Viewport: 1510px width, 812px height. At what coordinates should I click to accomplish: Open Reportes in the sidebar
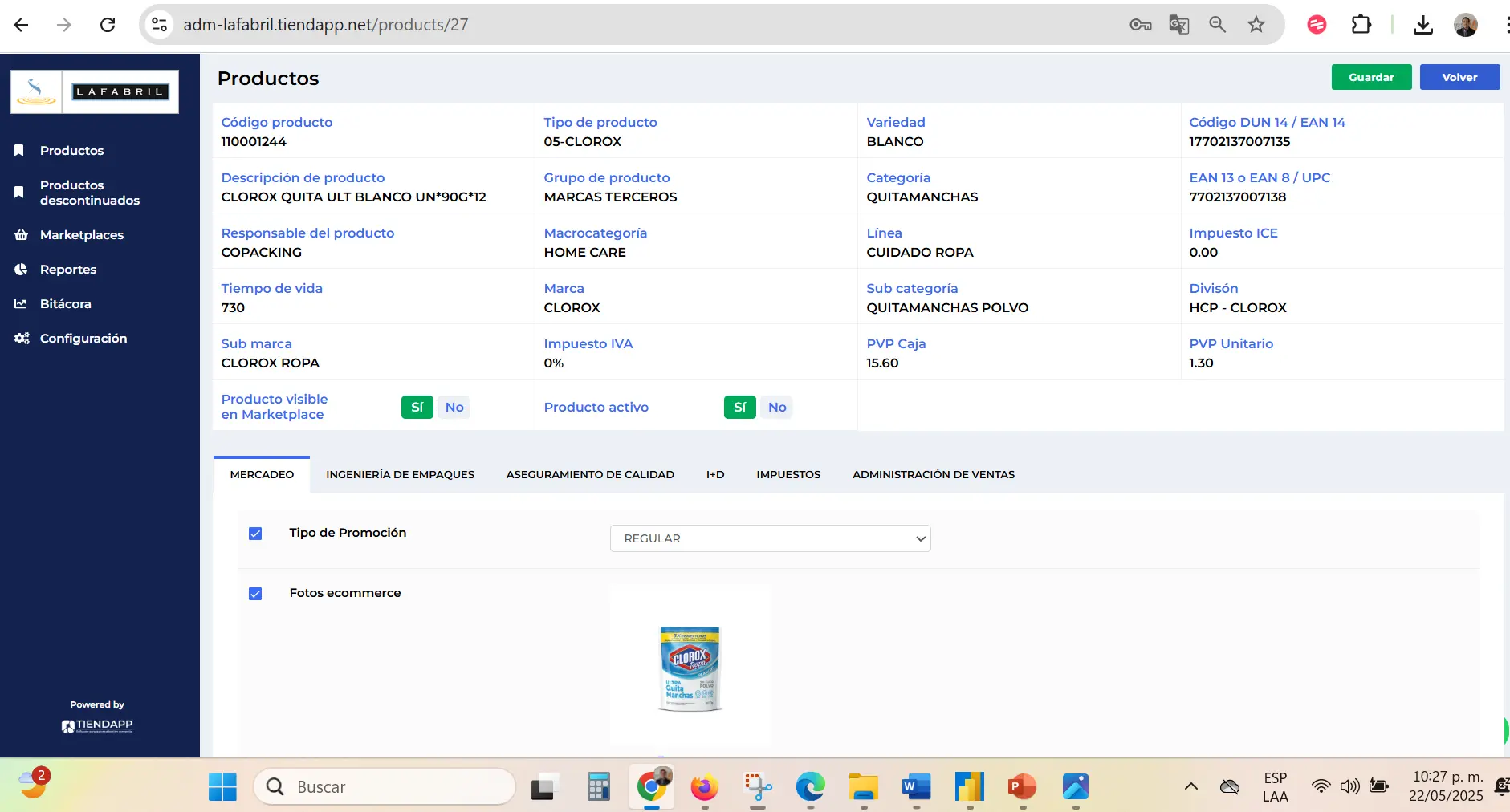point(68,270)
